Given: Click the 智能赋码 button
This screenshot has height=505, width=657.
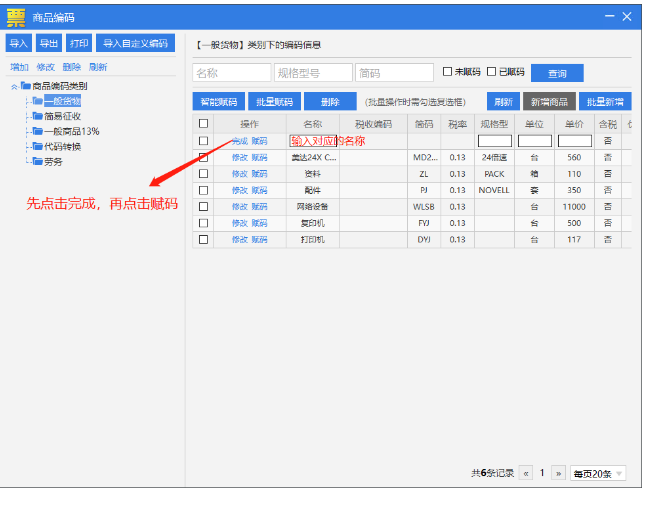Looking at the screenshot, I should (x=218, y=102).
